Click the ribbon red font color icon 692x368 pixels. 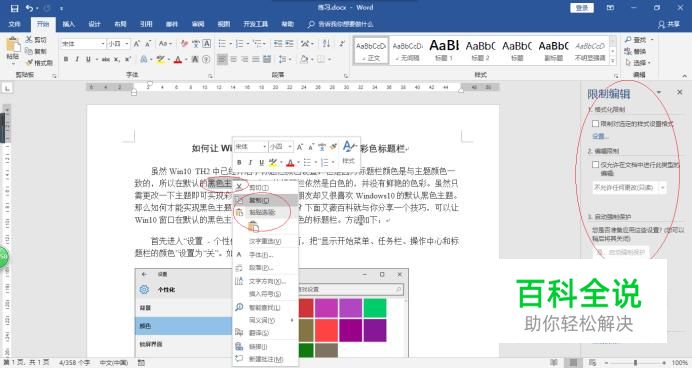pos(177,59)
